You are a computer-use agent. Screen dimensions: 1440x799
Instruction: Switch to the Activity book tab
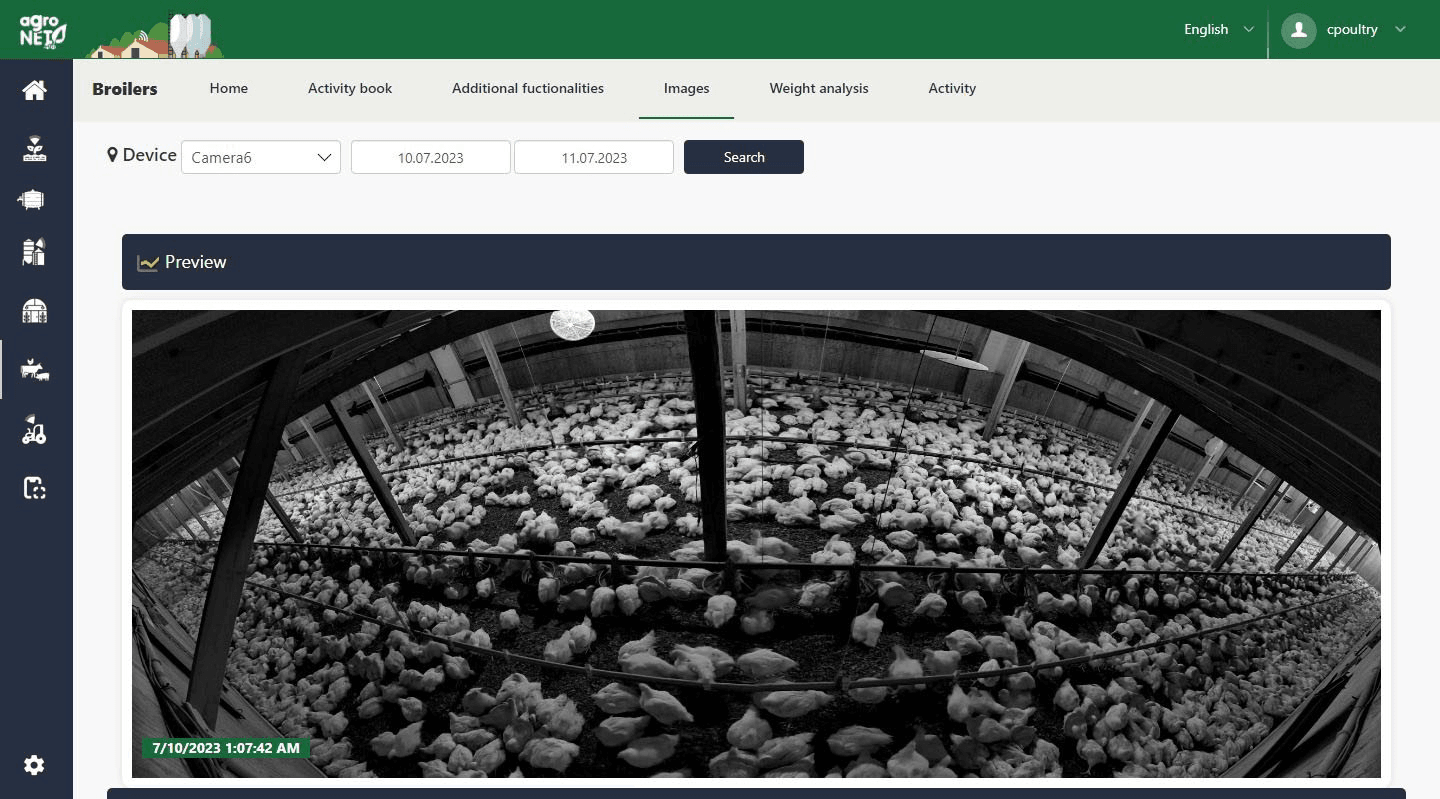tap(350, 88)
